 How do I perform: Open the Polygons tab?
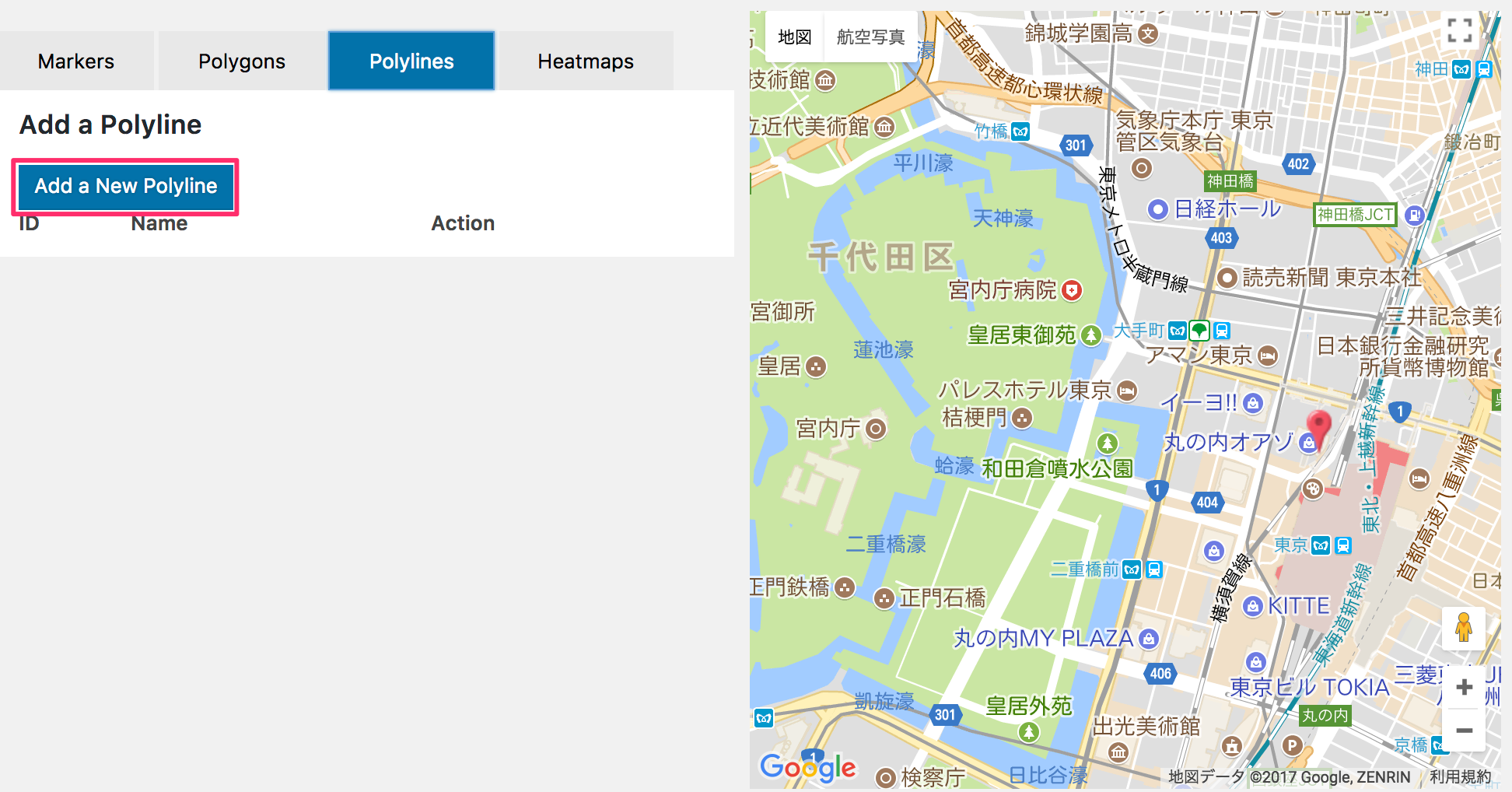242,61
